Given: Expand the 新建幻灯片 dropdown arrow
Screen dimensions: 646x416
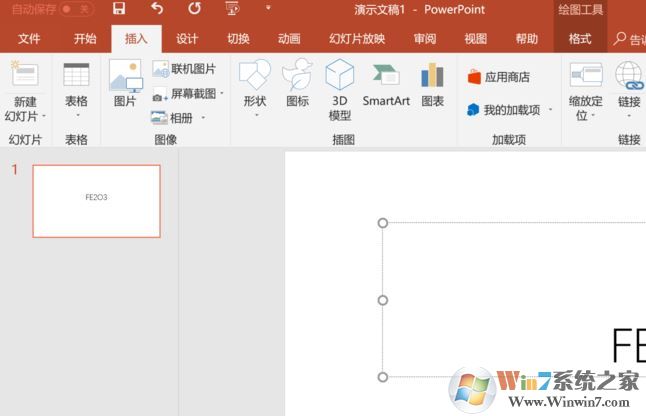Looking at the screenshot, I should [44, 116].
